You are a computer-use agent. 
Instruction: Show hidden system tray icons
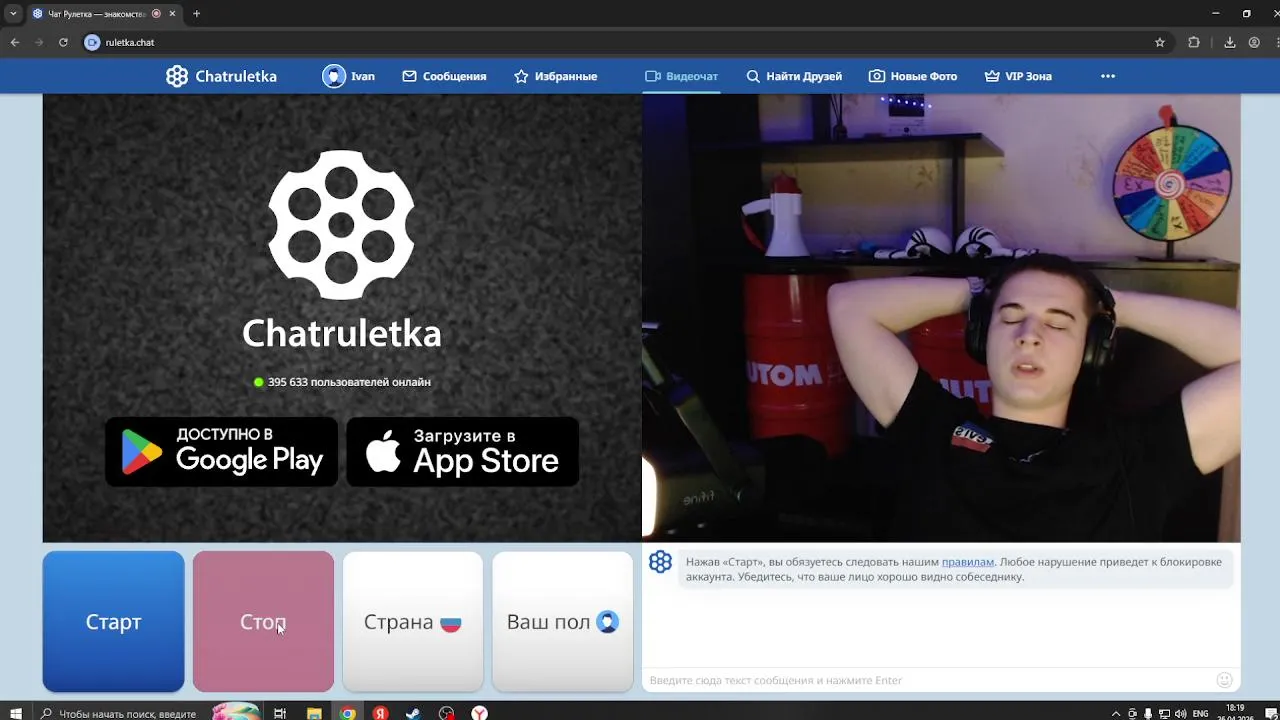tap(1116, 713)
